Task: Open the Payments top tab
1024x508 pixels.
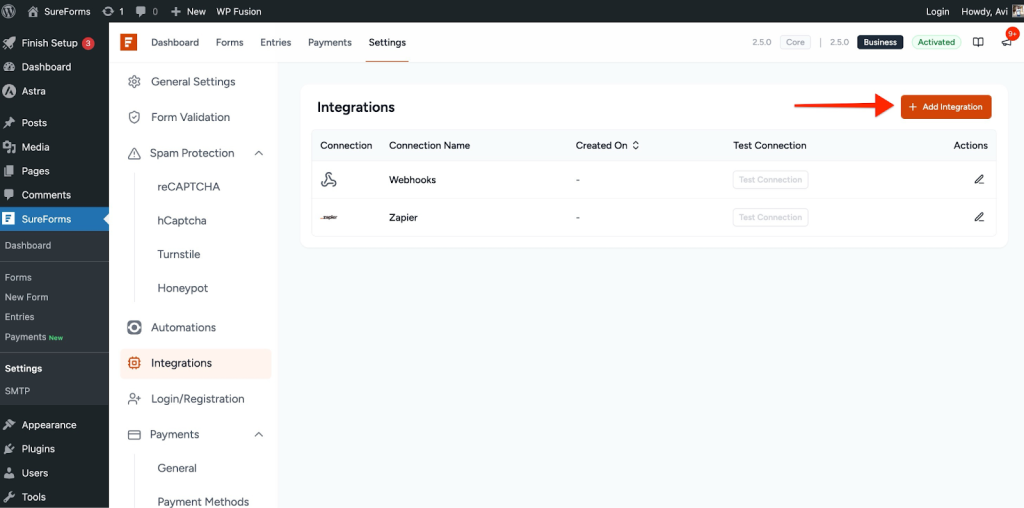Action: 329,42
